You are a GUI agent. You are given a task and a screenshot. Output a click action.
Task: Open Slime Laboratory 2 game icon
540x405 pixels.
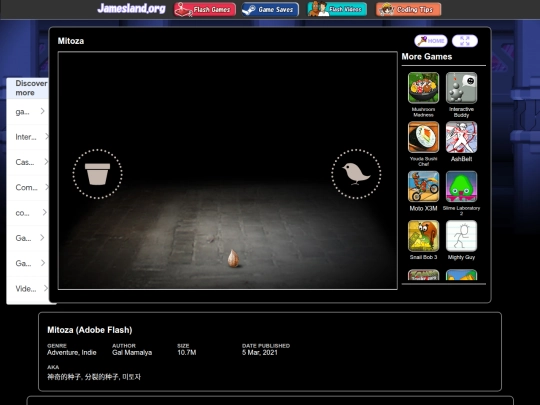[461, 186]
